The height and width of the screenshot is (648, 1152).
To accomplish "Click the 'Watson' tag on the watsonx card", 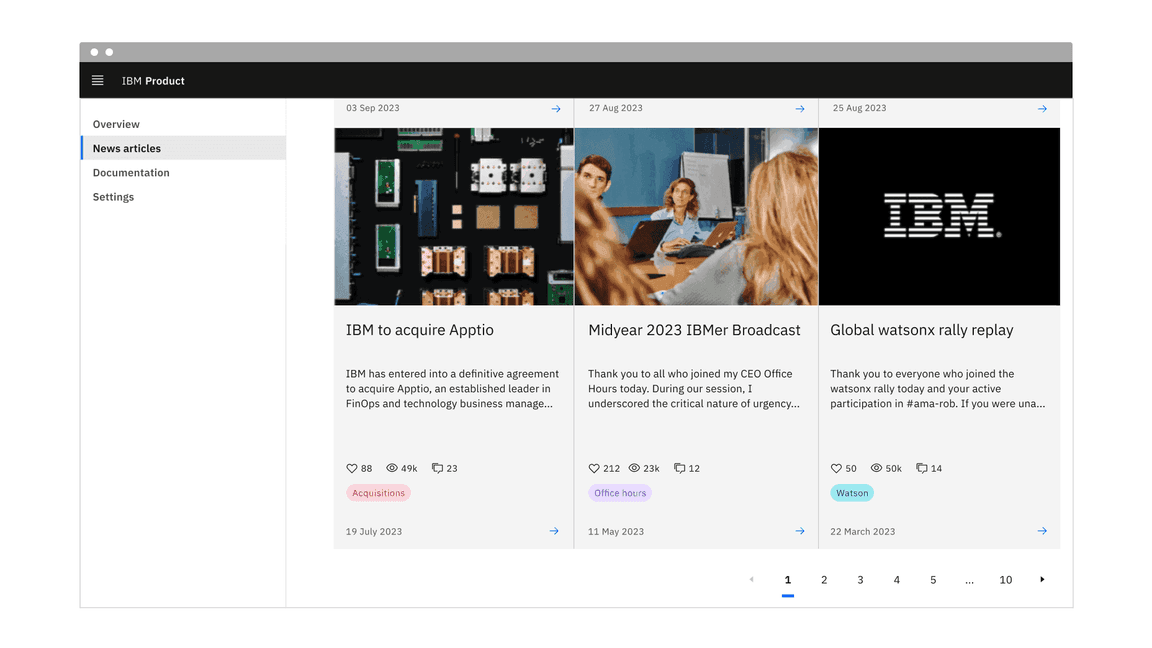I will pyautogui.click(x=851, y=492).
